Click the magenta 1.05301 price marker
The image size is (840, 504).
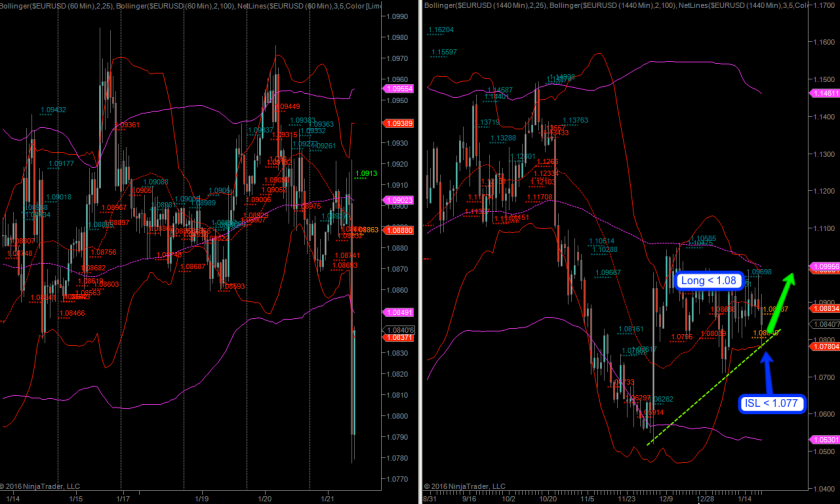(x=826, y=440)
